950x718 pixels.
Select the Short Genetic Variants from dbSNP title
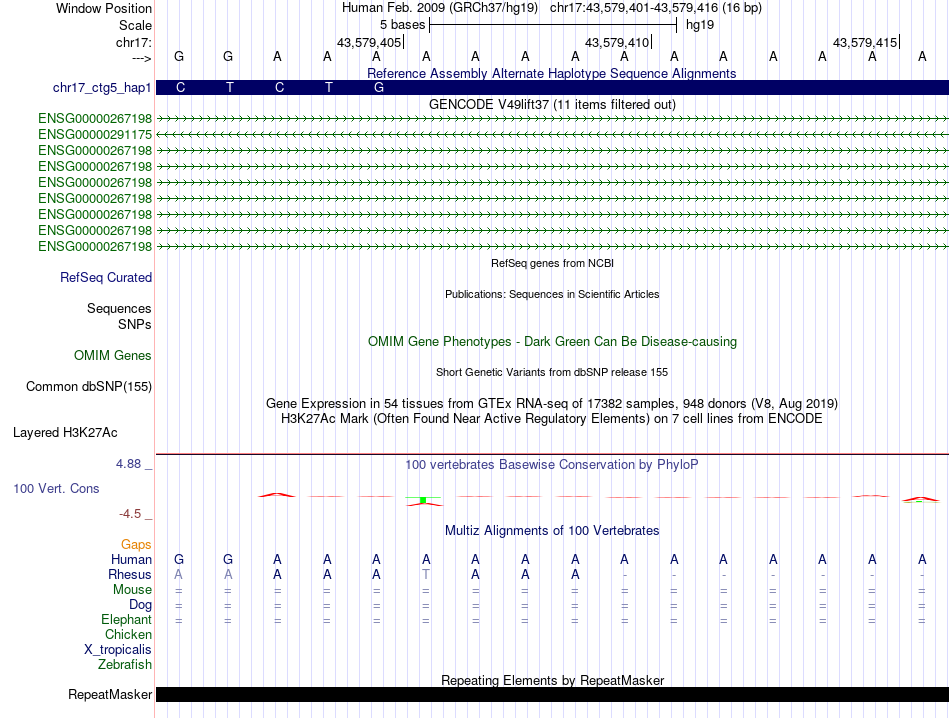point(552,373)
